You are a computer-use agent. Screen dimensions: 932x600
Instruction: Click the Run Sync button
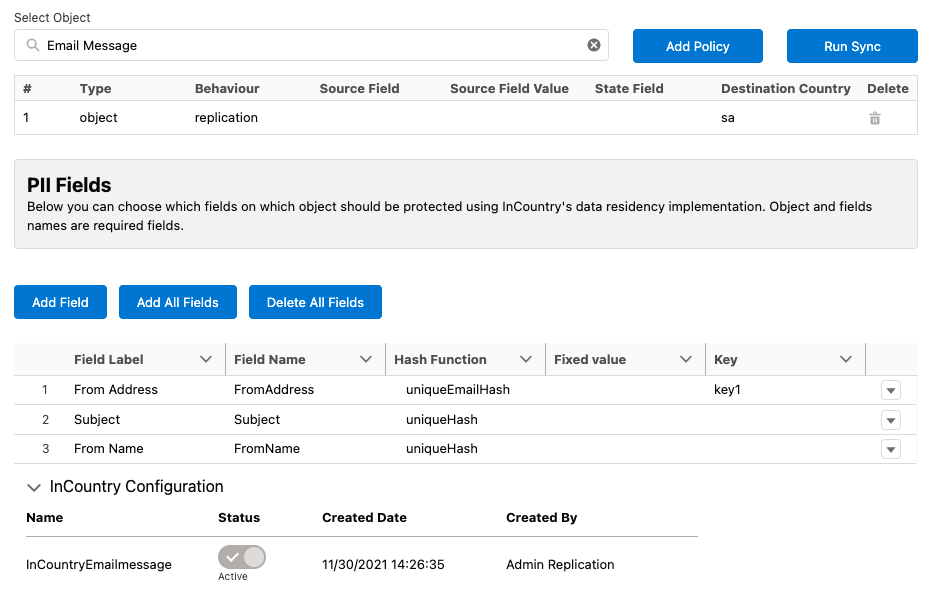tap(852, 46)
